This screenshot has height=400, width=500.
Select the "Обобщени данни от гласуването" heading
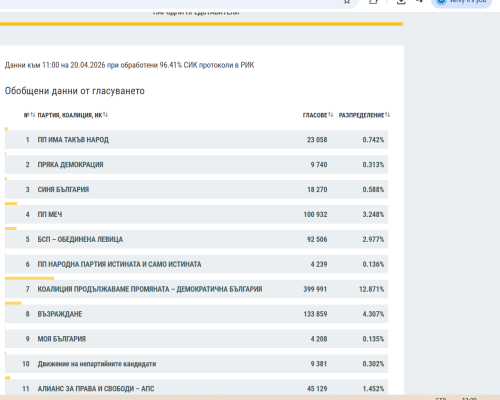tap(75, 91)
